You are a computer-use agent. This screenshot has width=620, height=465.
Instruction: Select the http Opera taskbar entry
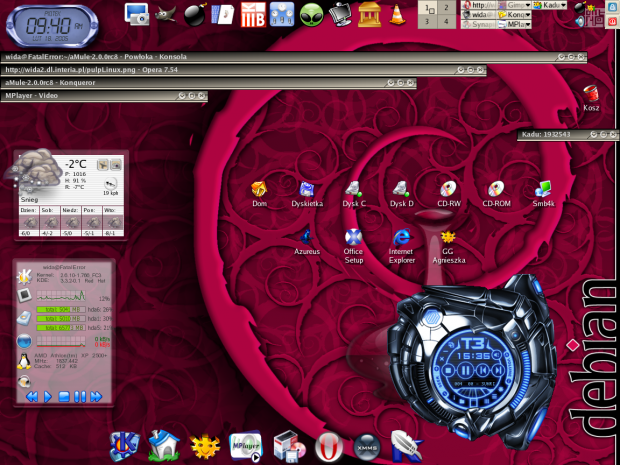point(478,5)
